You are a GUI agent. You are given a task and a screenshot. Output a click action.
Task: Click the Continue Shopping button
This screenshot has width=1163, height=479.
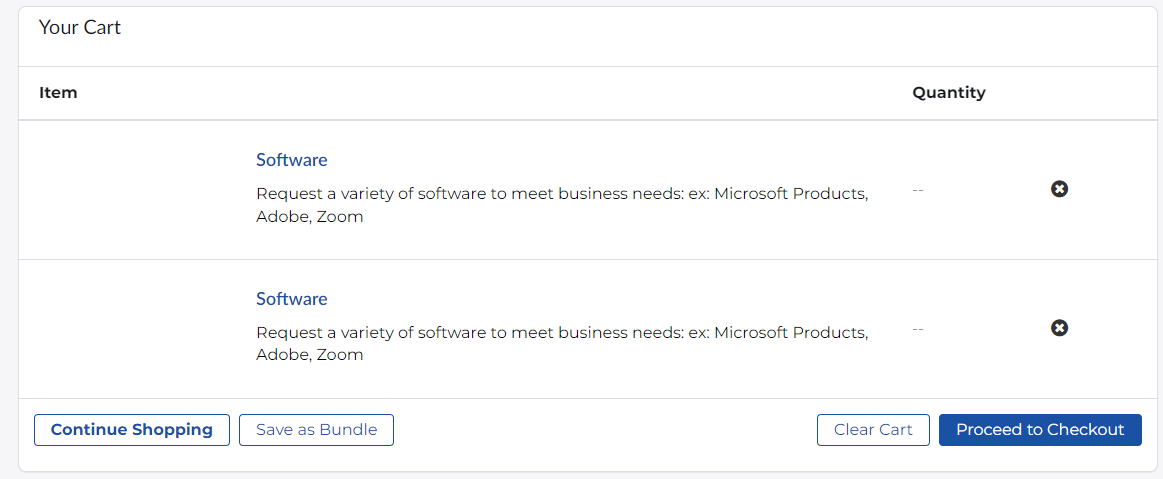pos(132,430)
